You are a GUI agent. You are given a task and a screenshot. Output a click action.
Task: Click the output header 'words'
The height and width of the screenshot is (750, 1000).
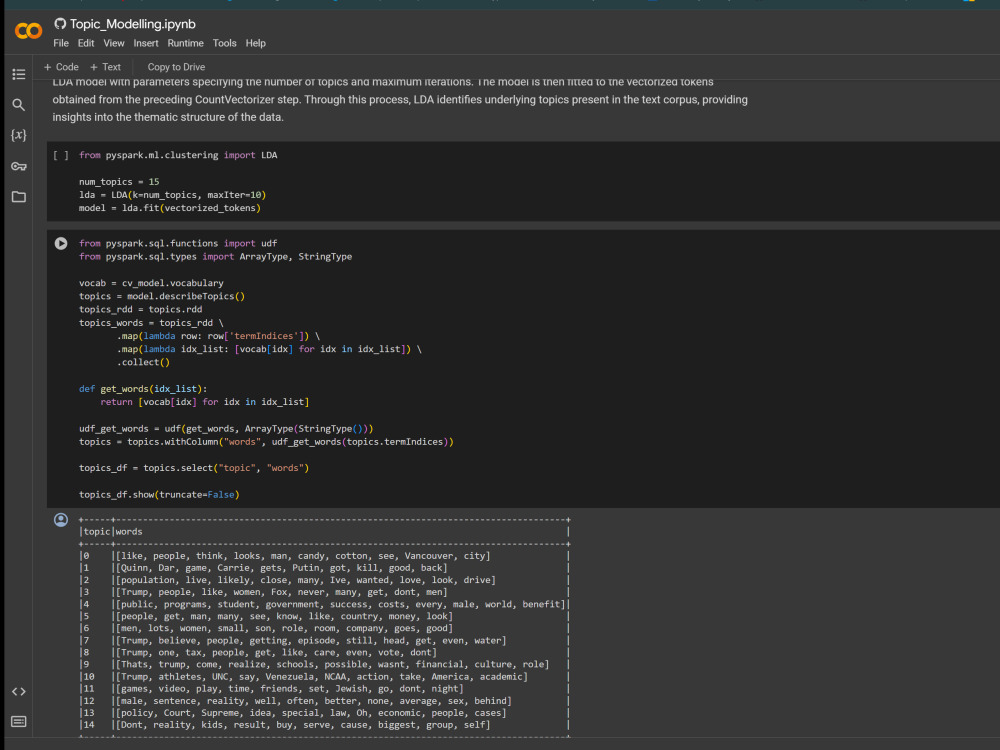coord(129,531)
